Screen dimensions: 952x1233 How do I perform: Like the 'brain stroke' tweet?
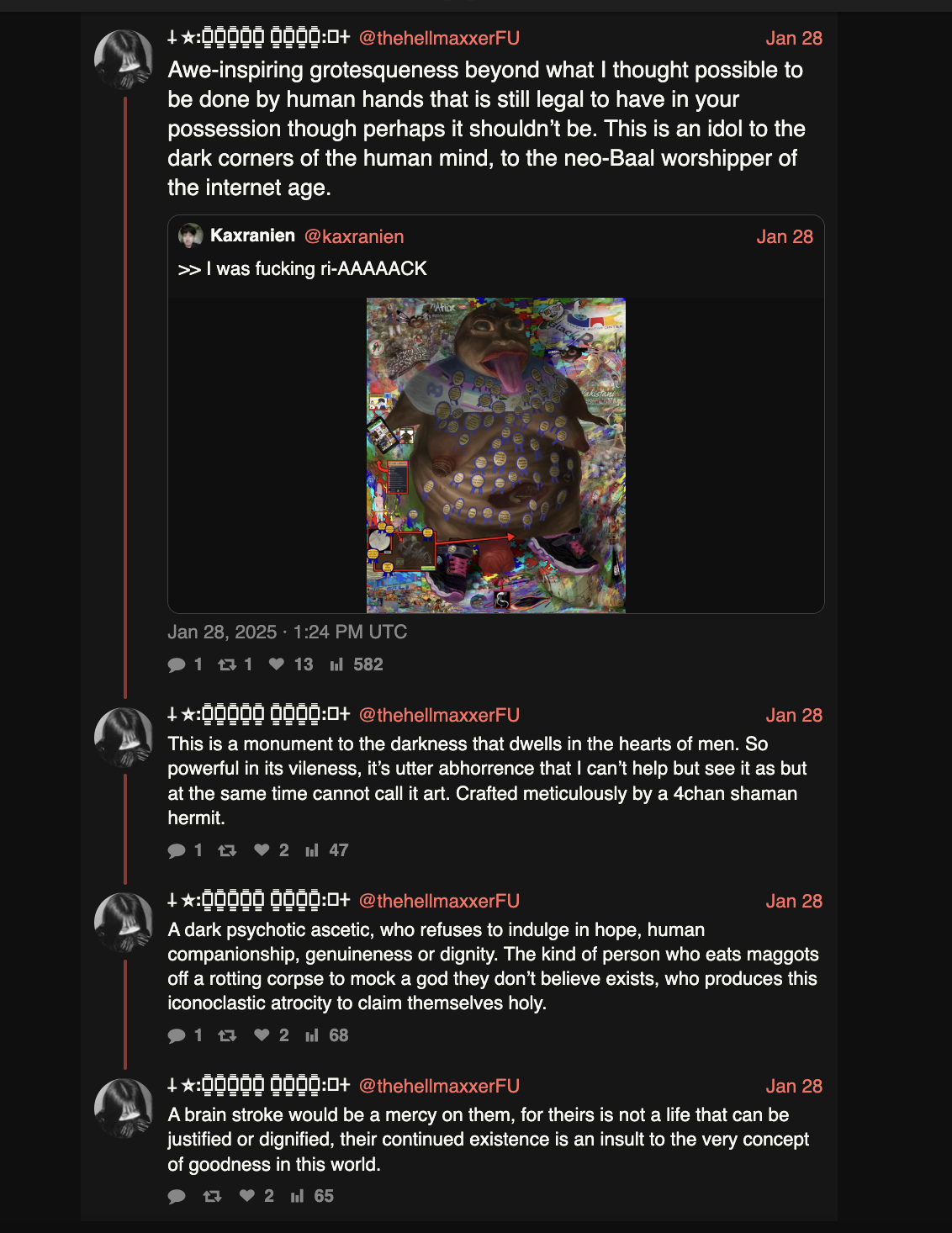(246, 1196)
